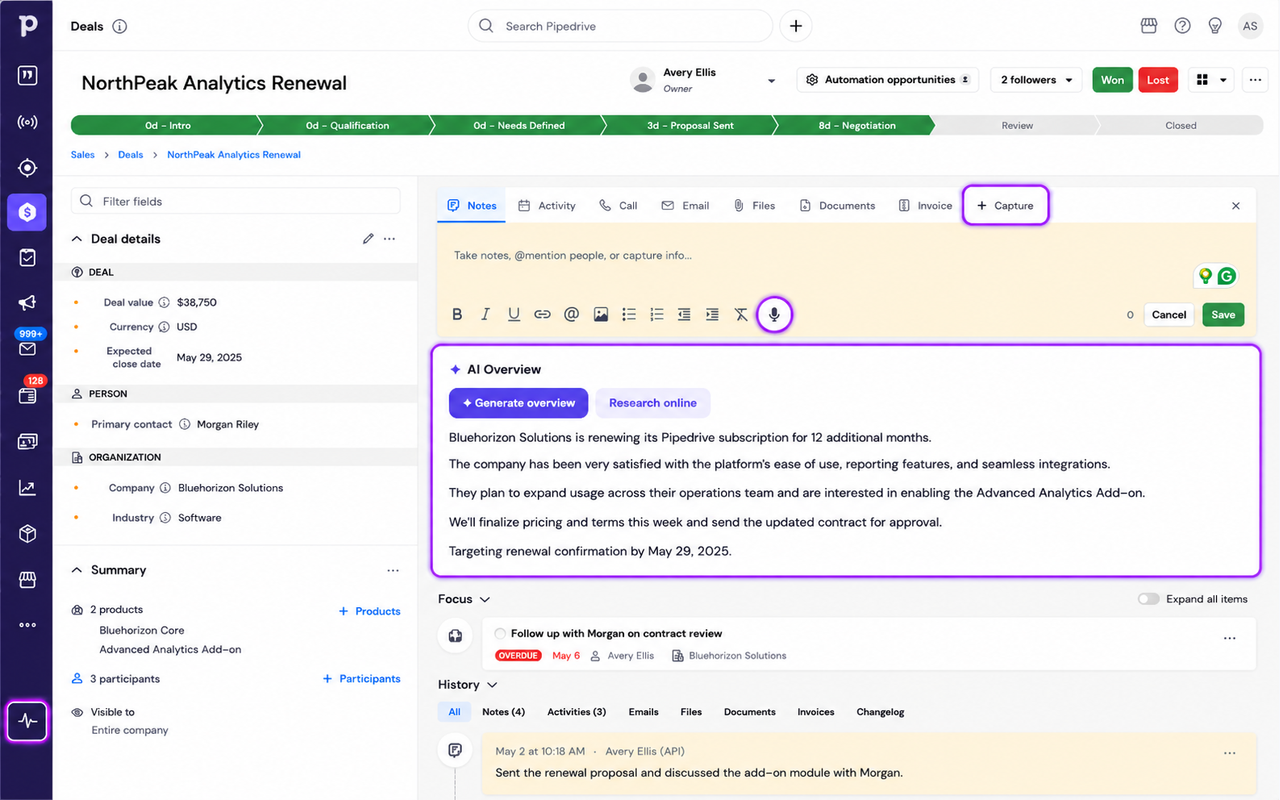Toggle bold formatting in note editor

point(457,314)
